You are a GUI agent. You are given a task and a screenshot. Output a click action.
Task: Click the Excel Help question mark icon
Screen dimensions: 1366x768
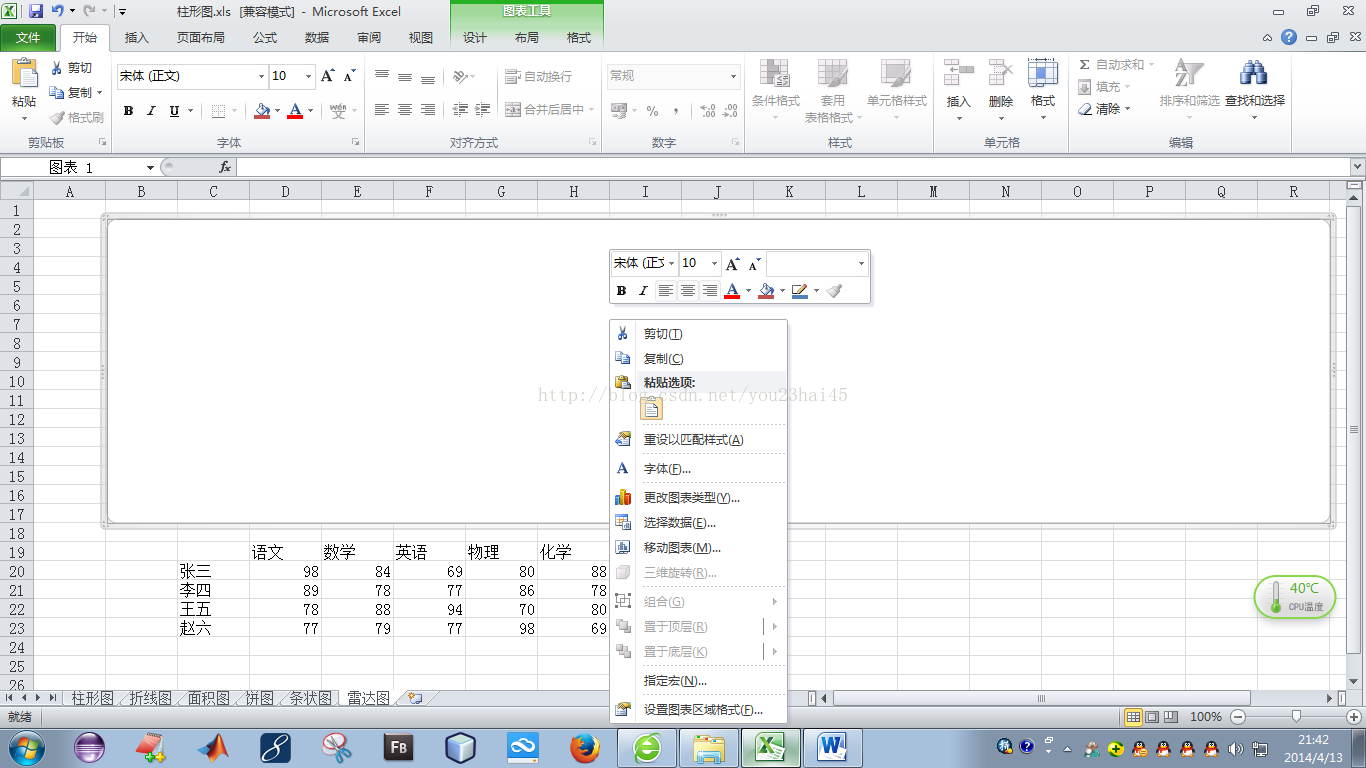tap(1289, 37)
